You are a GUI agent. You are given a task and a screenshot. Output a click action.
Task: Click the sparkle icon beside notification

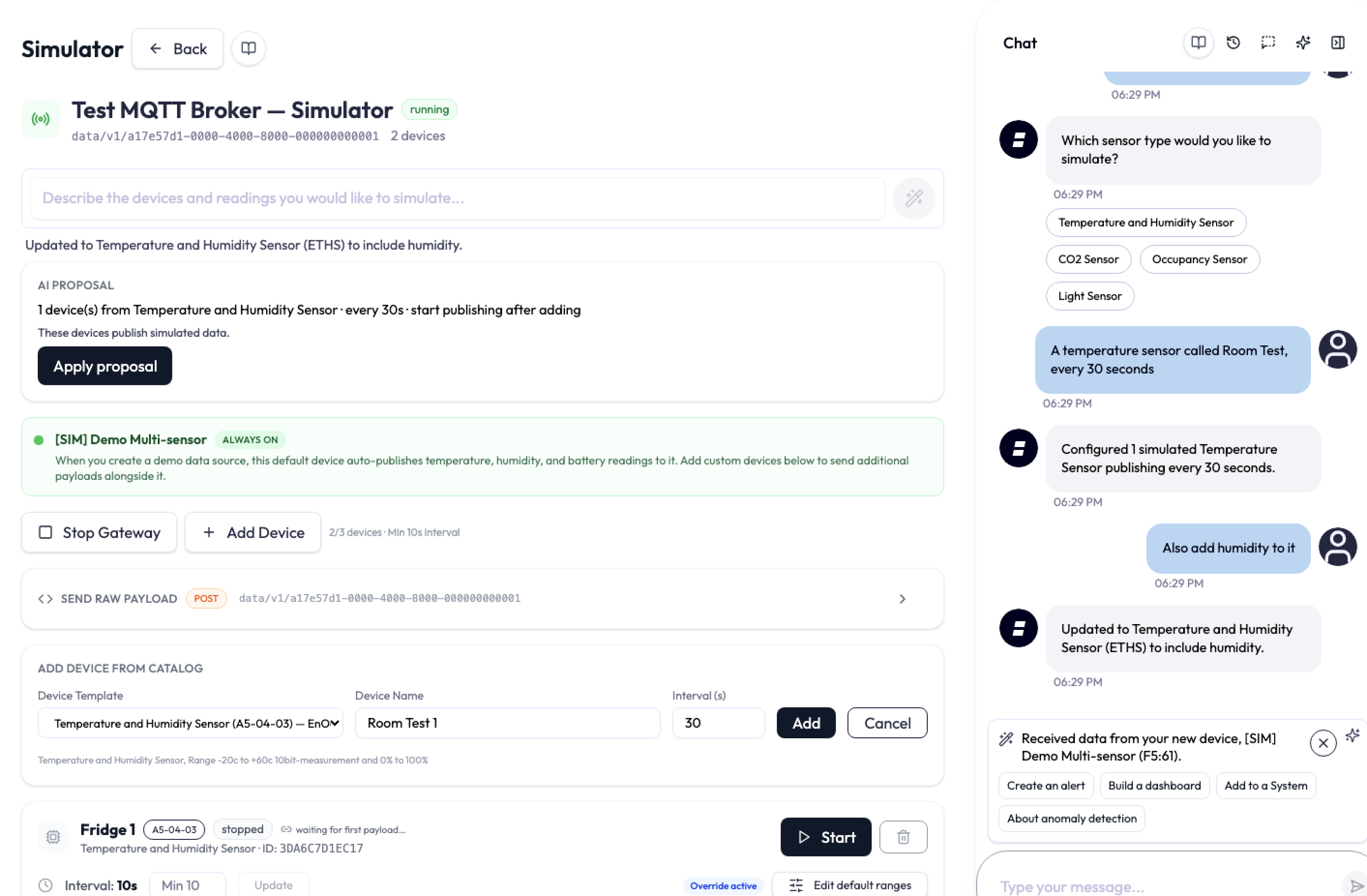coord(1352,735)
